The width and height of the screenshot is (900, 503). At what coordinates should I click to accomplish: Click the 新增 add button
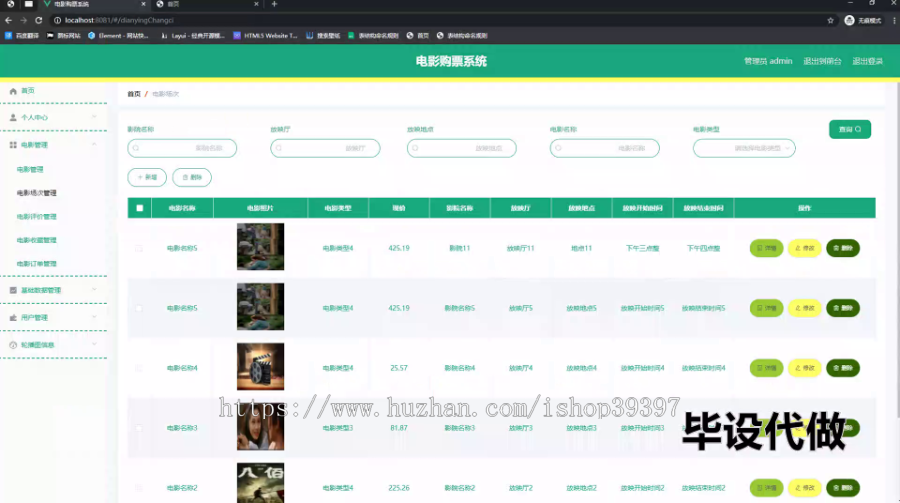(147, 177)
